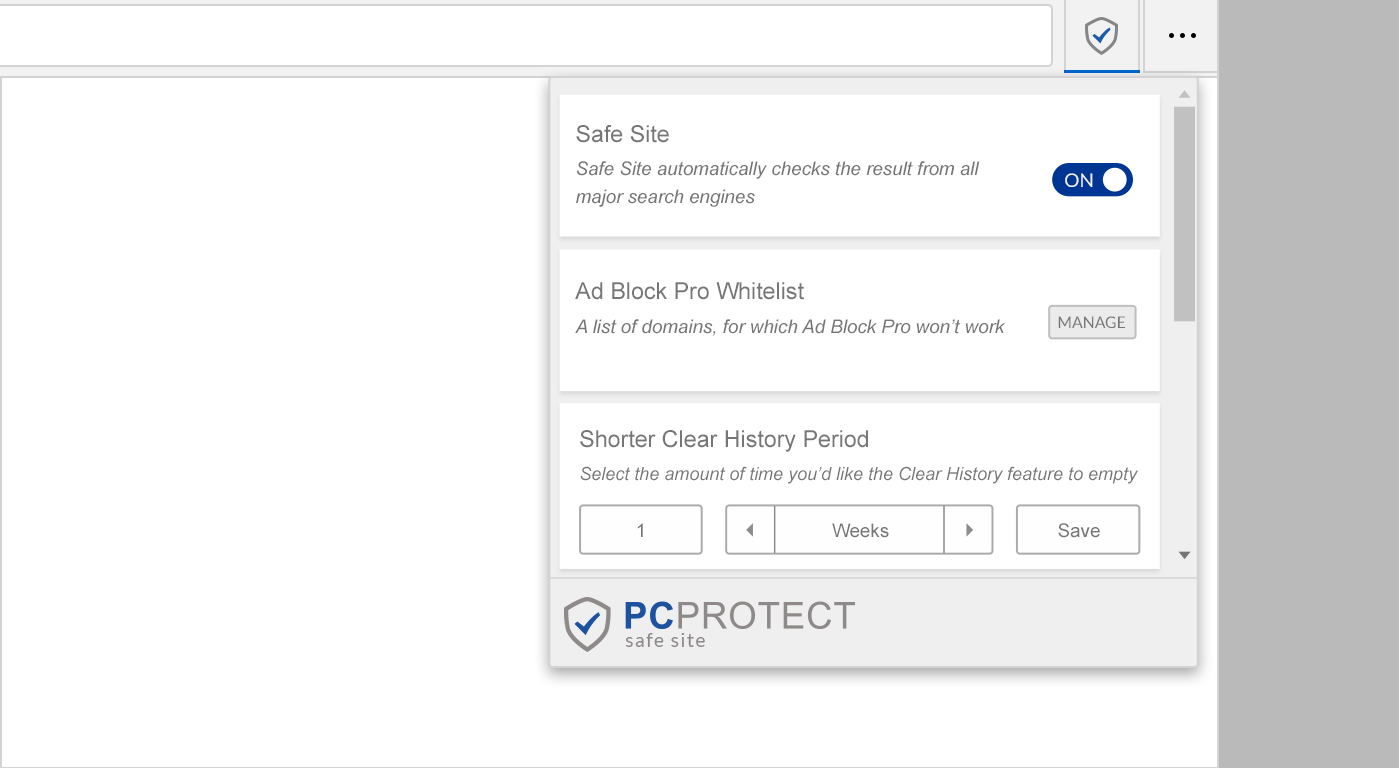Click MANAGE for Ad Block Pro Whitelist

pyautogui.click(x=1091, y=322)
